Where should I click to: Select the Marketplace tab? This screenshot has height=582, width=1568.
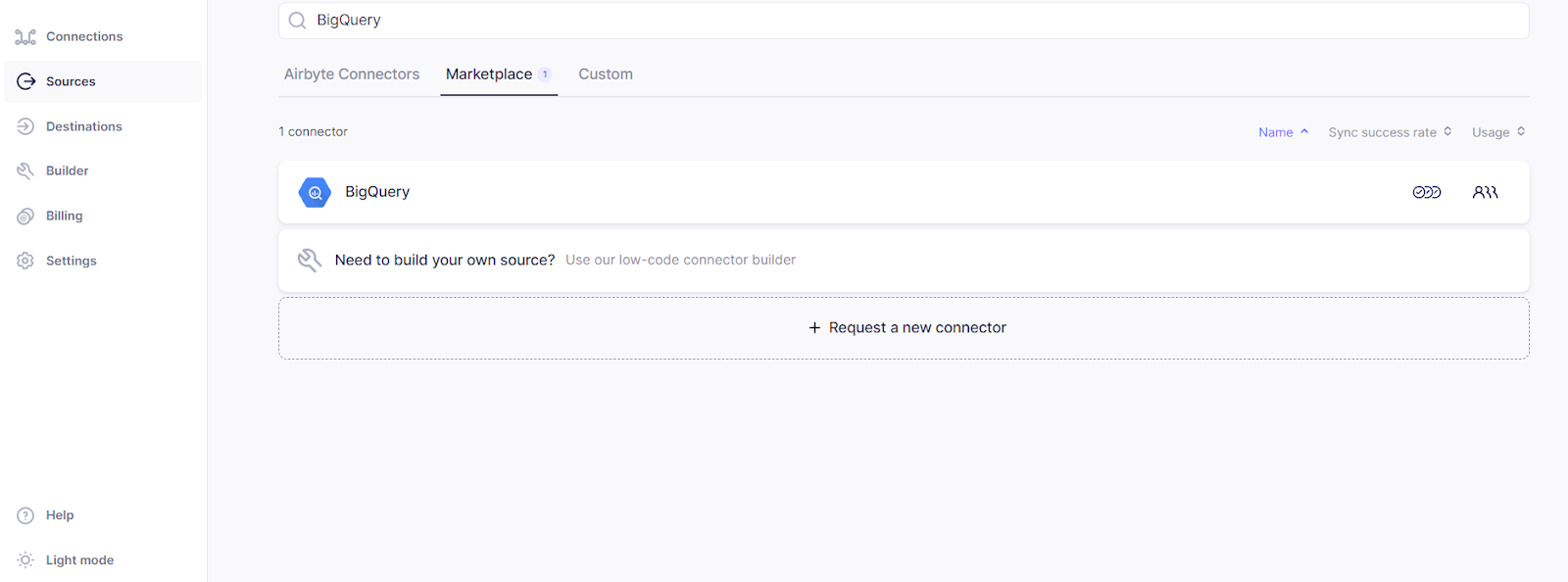click(498, 74)
